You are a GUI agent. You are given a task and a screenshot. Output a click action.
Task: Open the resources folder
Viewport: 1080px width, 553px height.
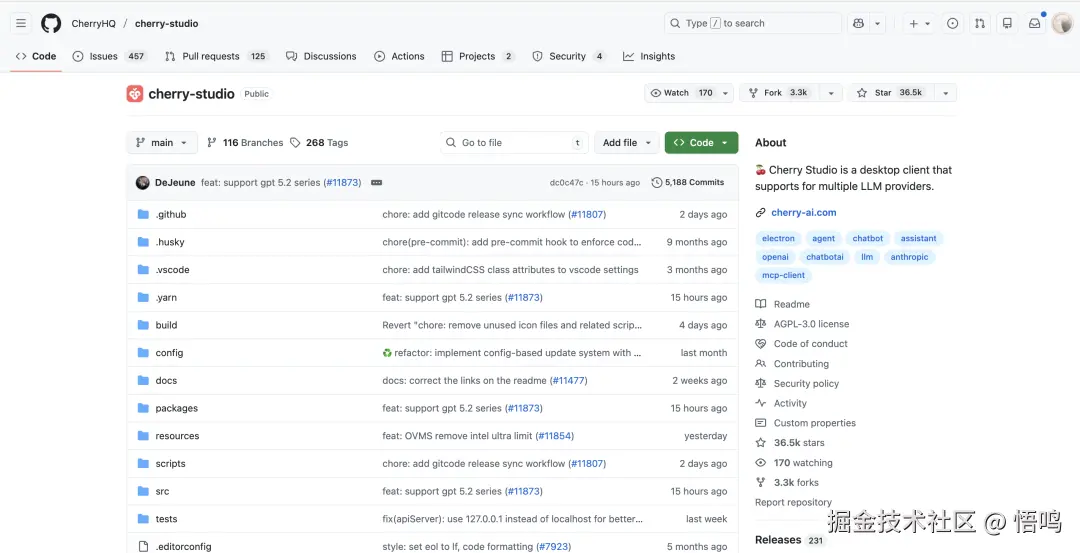tap(177, 436)
